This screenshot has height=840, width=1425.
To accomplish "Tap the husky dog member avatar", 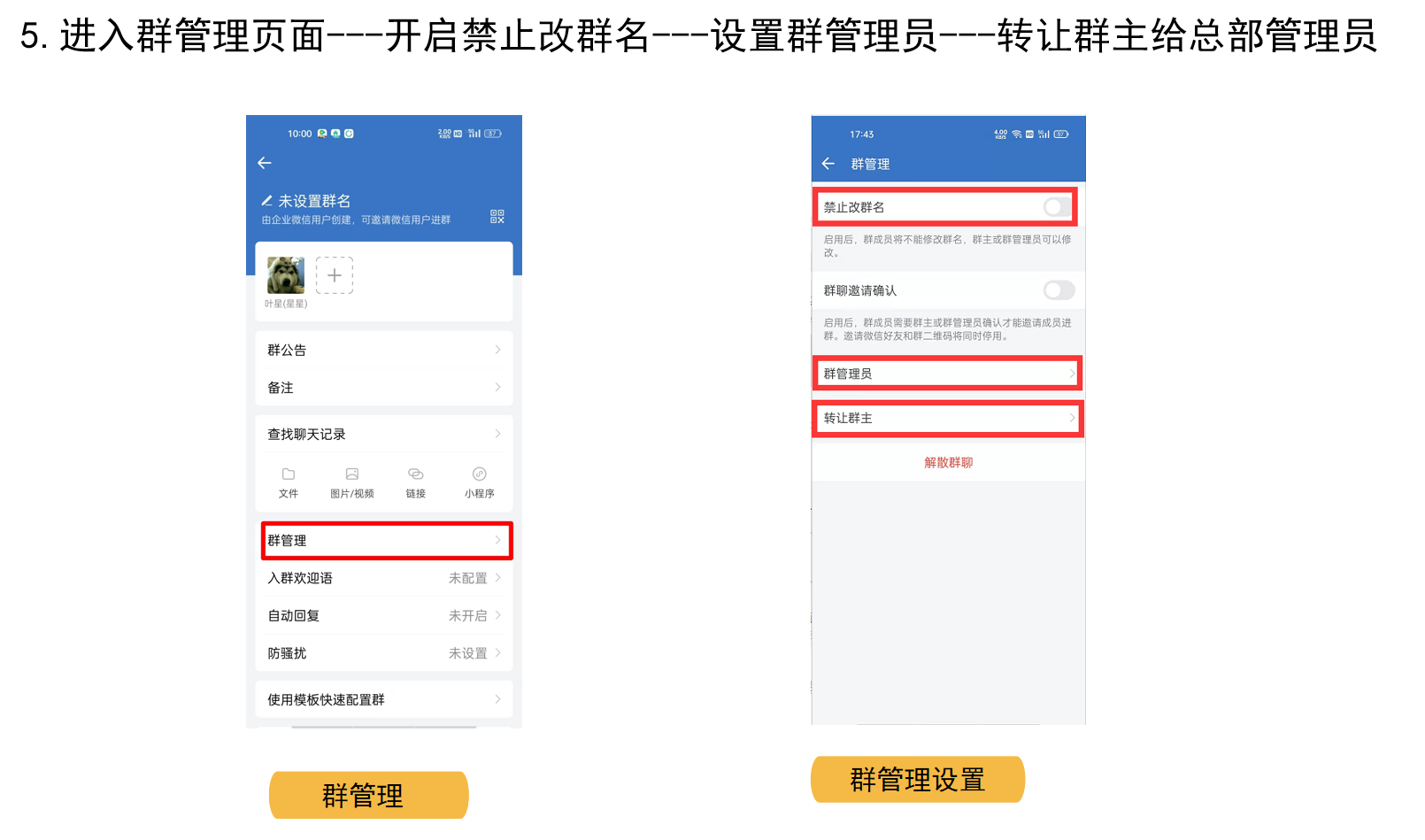I will pos(286,275).
